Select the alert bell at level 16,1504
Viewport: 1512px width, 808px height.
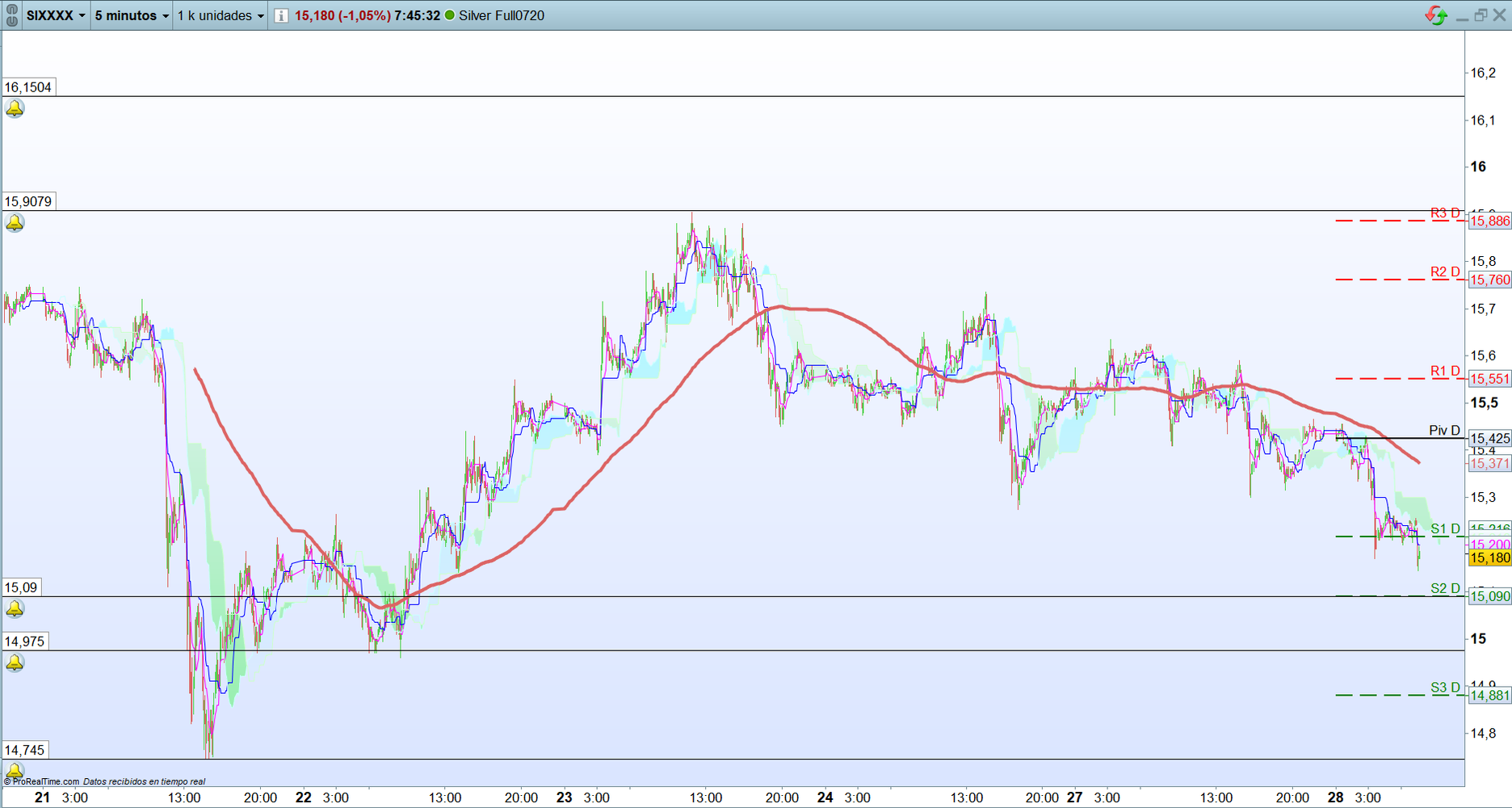coord(15,108)
